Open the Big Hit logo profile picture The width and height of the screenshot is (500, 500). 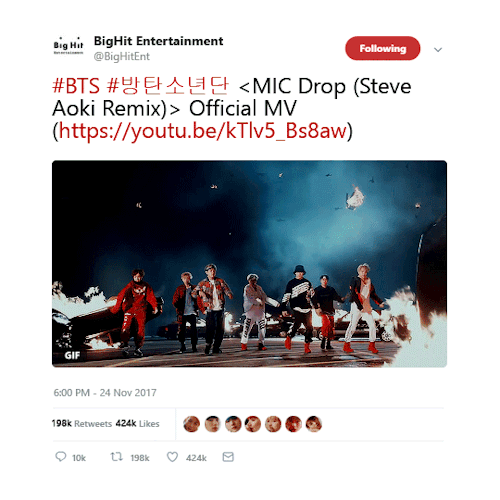(x=68, y=46)
